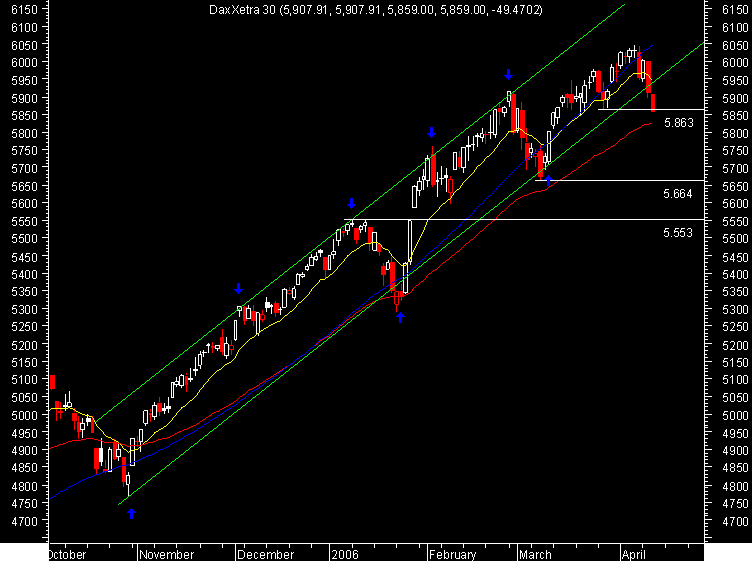Click 5900 on the right price axis
Viewport: 752px width, 561px height.
pos(735,98)
